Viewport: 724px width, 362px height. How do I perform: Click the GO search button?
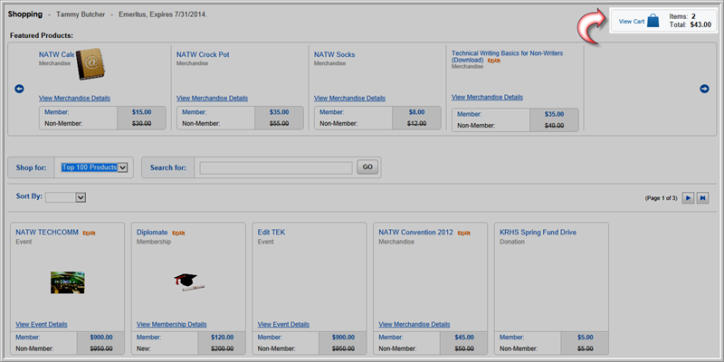(368, 167)
